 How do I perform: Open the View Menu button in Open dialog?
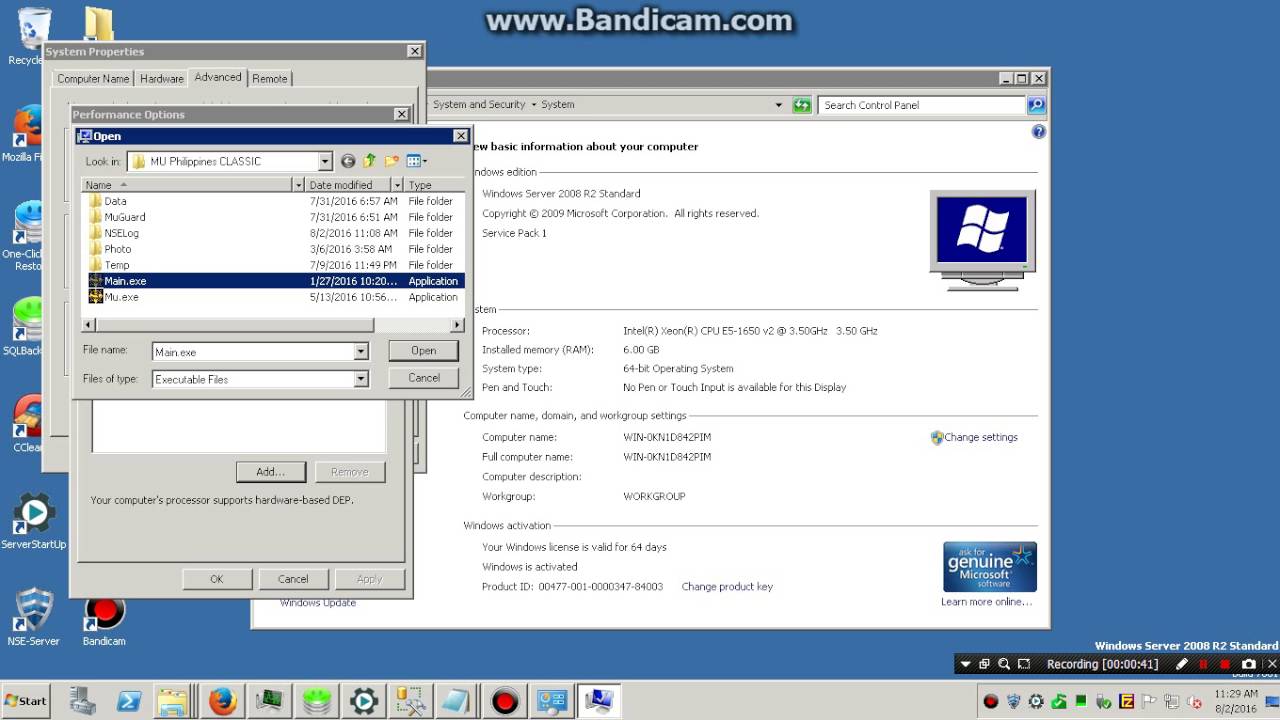(x=416, y=161)
